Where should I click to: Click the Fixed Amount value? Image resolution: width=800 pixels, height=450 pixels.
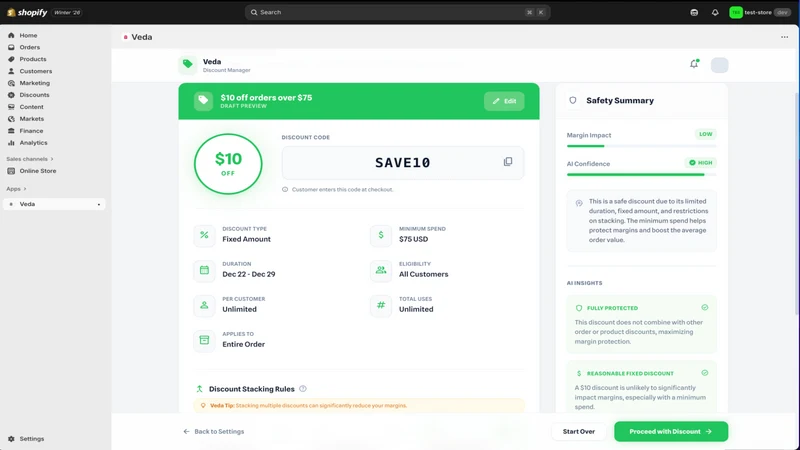pos(246,239)
